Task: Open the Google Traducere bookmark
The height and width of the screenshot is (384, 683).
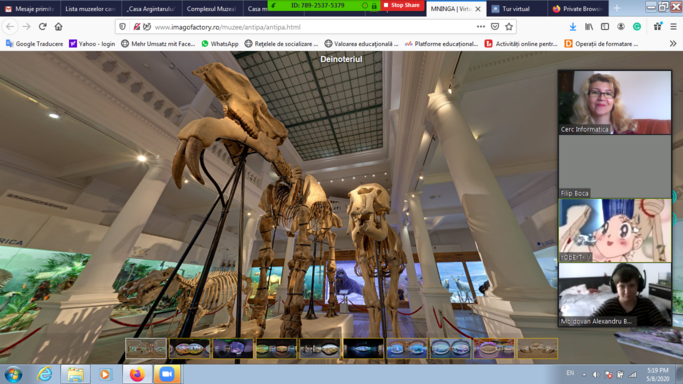Action: coord(34,44)
